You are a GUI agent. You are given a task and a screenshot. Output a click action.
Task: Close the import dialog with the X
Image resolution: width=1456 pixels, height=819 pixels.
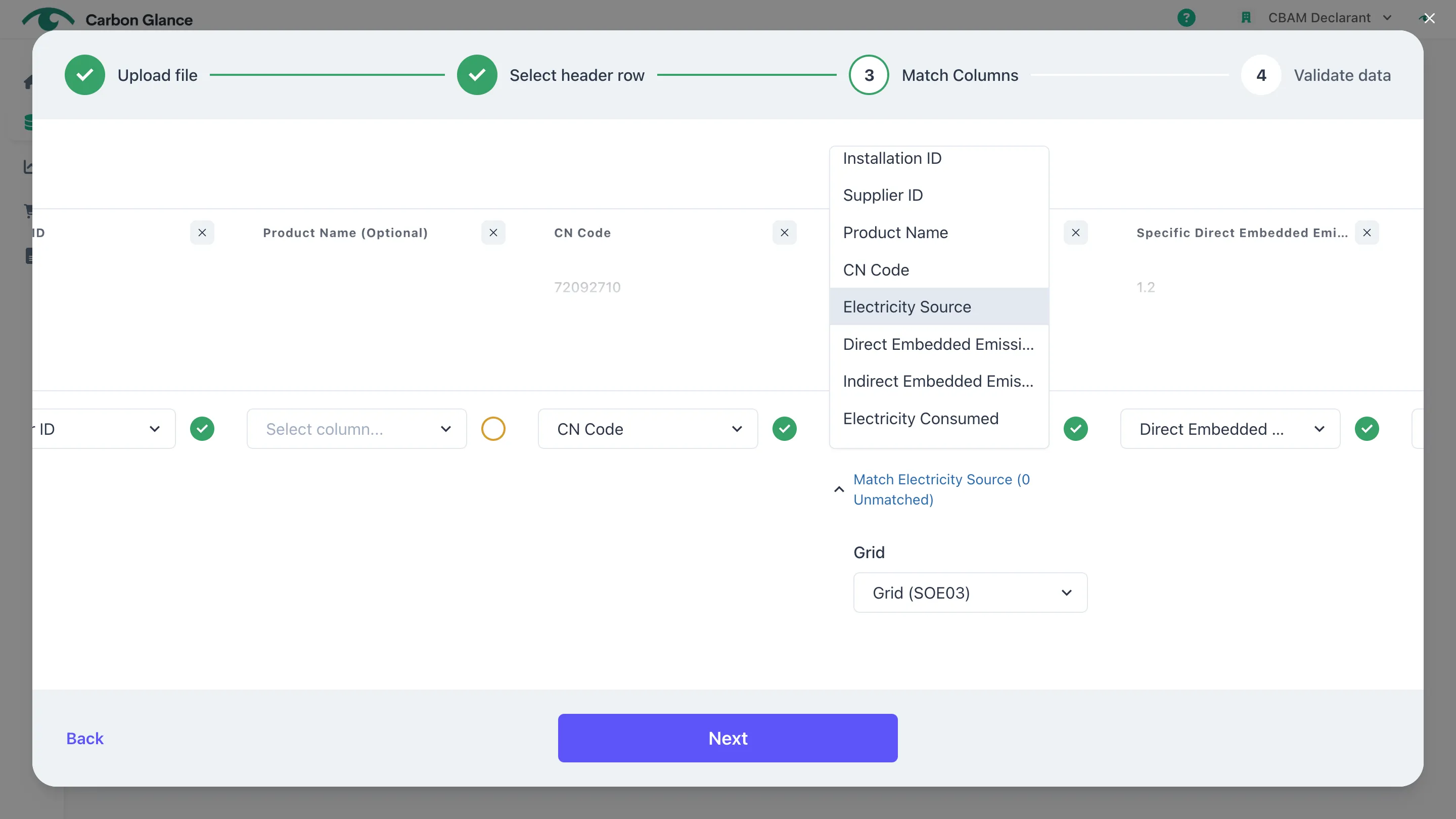(1429, 18)
